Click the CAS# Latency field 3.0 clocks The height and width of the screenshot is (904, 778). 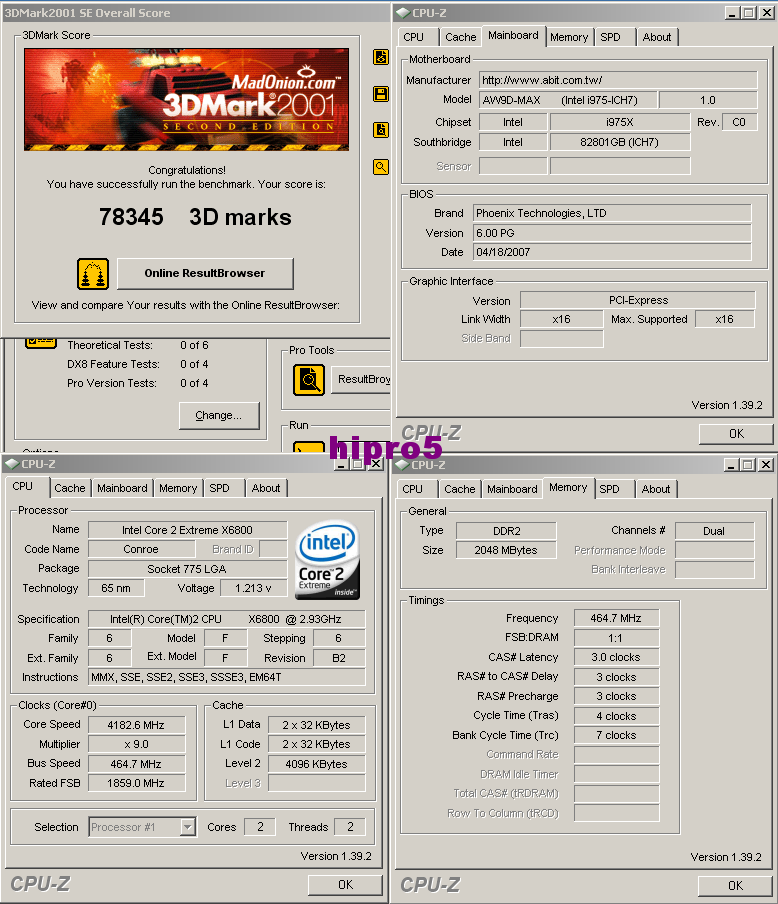click(616, 657)
